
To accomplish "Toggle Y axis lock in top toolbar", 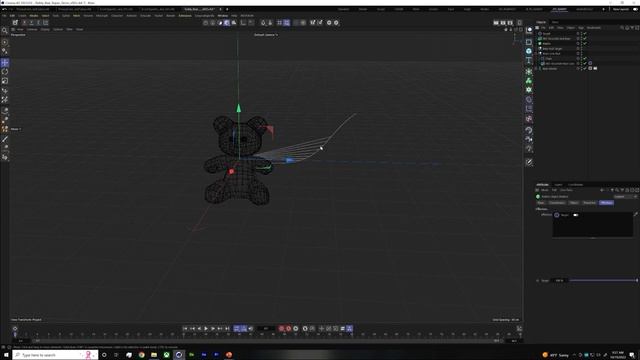I will coord(31,23).
